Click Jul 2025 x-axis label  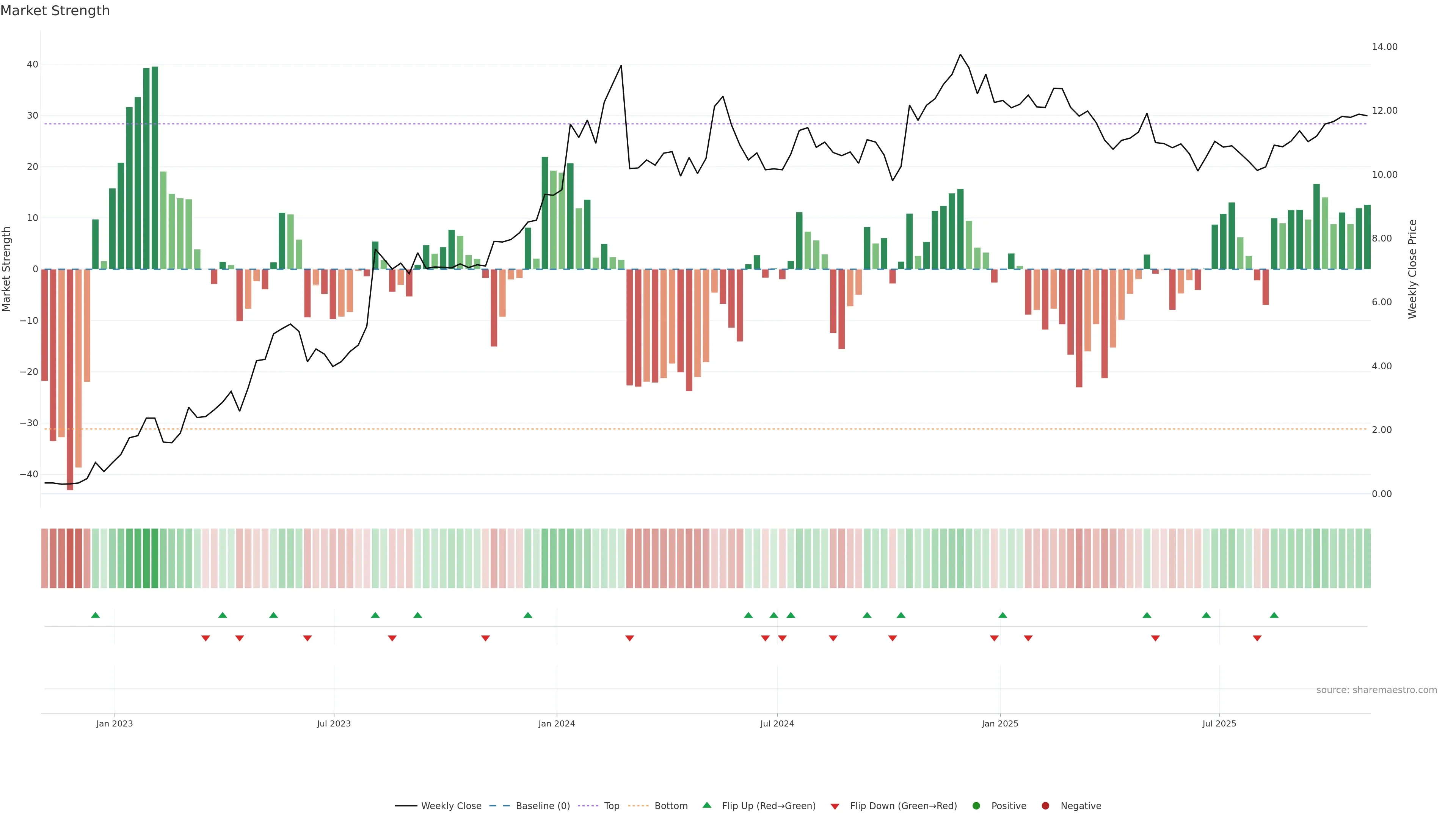tap(1219, 723)
